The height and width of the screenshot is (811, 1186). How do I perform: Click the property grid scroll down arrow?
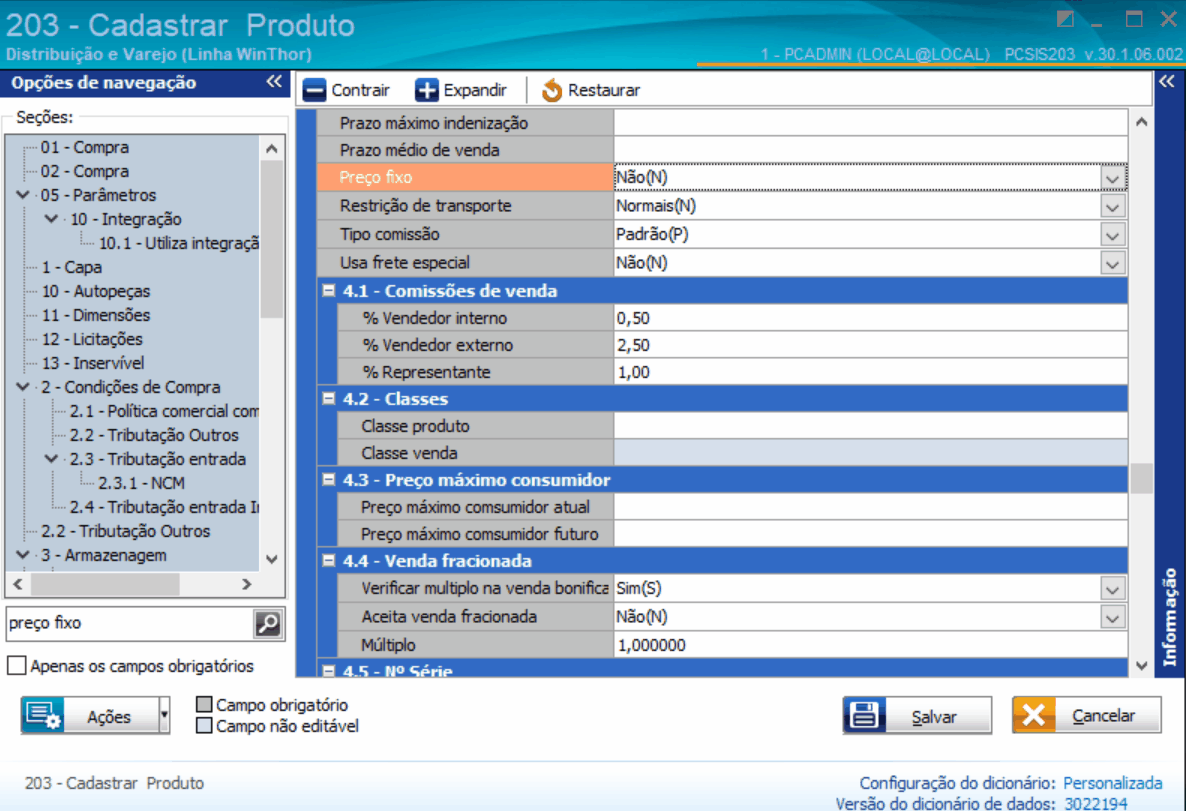(1142, 665)
